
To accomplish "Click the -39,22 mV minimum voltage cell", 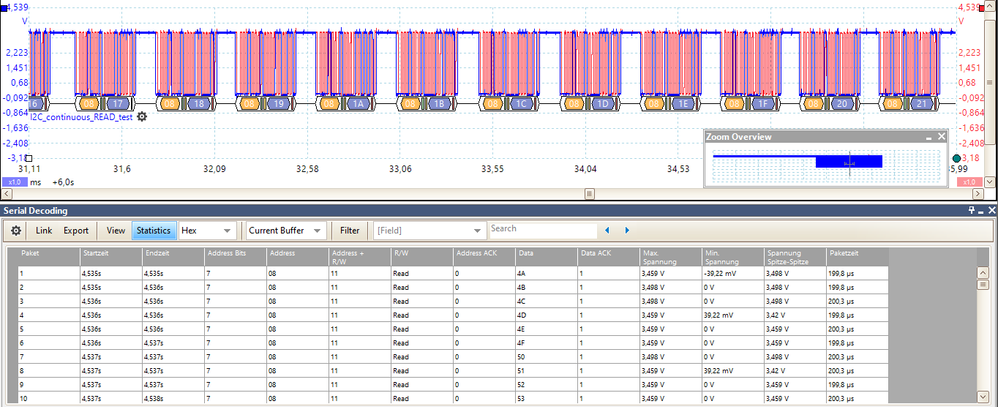I will click(x=734, y=273).
